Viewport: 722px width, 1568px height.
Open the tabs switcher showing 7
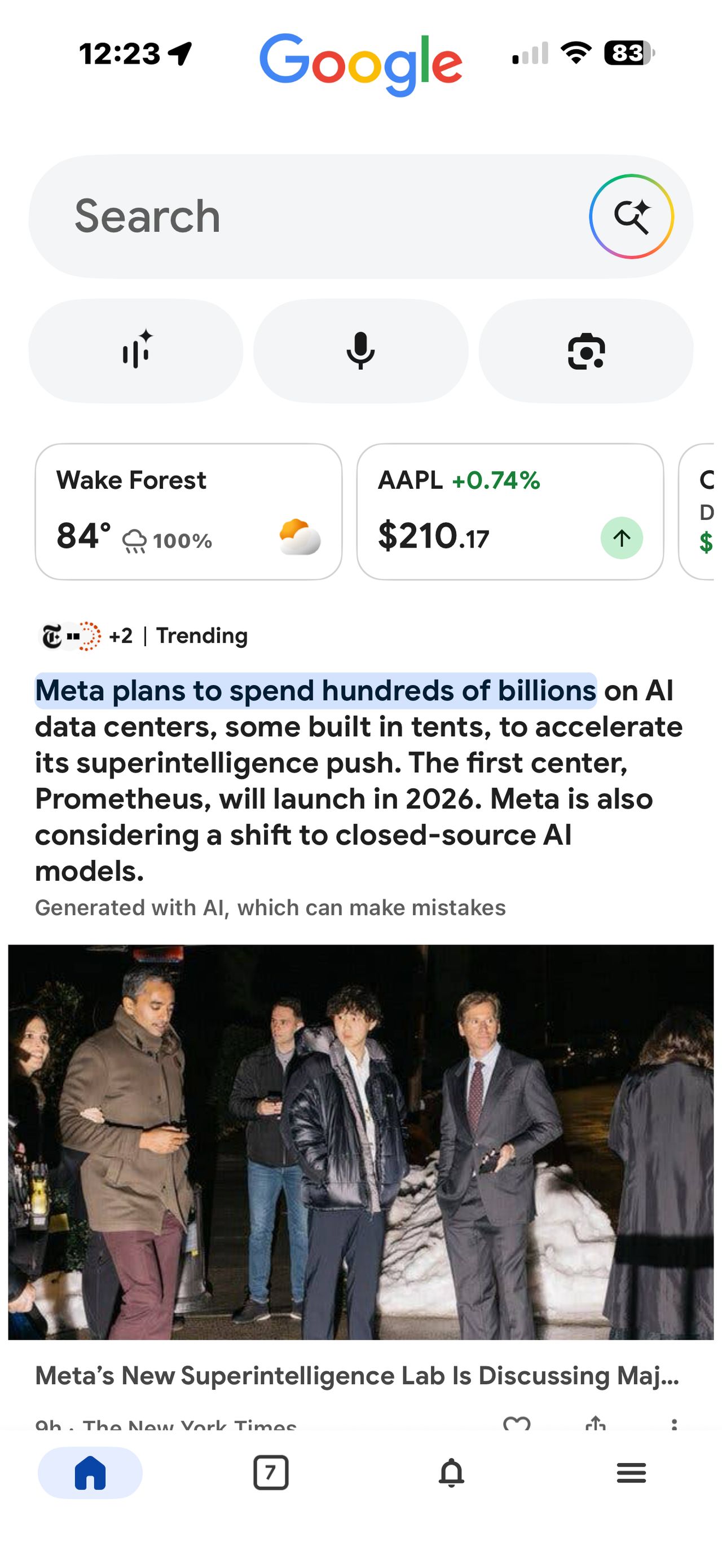[270, 1473]
